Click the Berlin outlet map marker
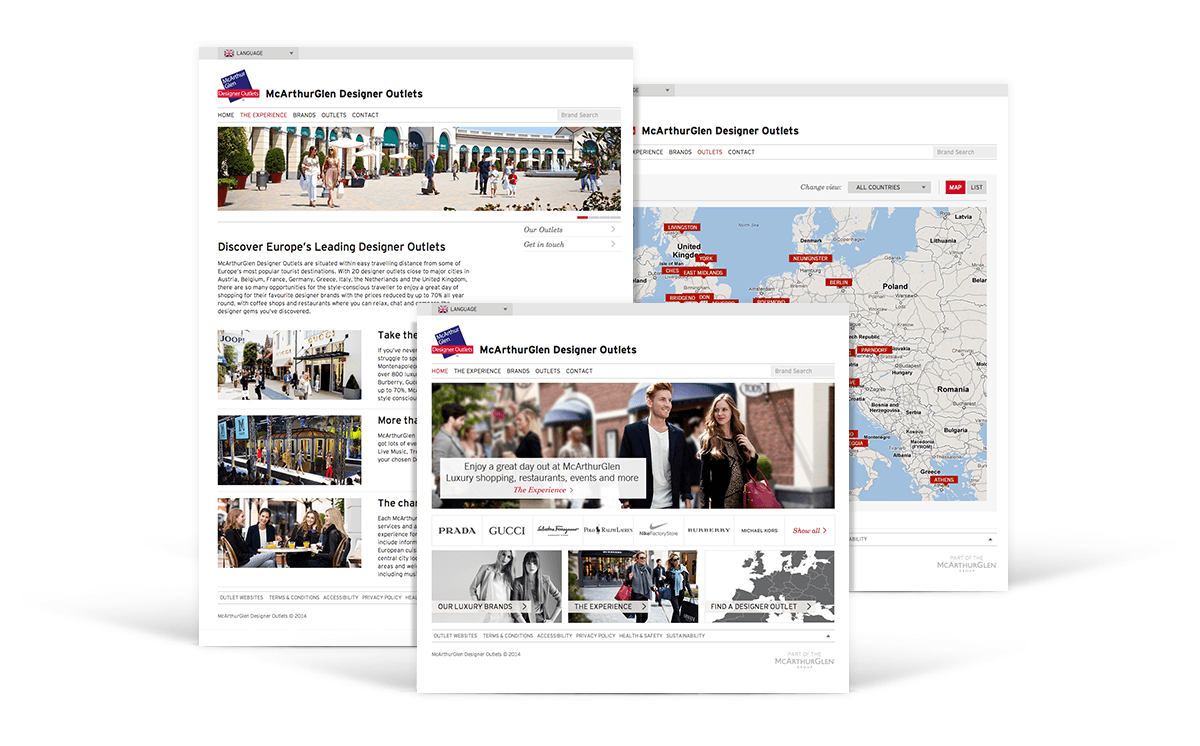Screen dimensions: 1200x746 (838, 282)
